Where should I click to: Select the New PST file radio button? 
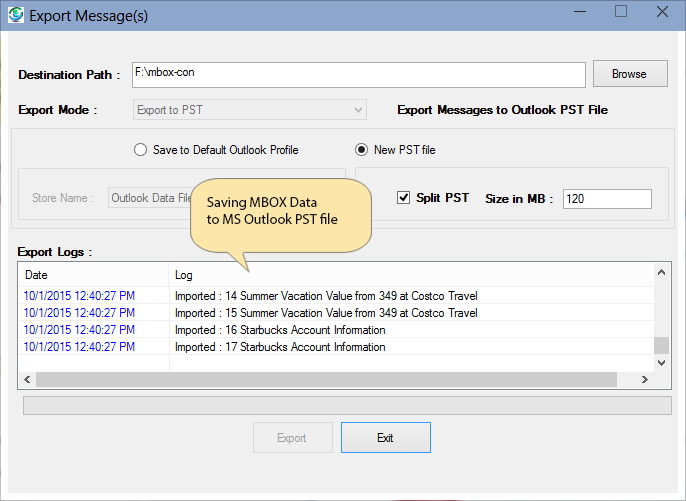point(363,150)
